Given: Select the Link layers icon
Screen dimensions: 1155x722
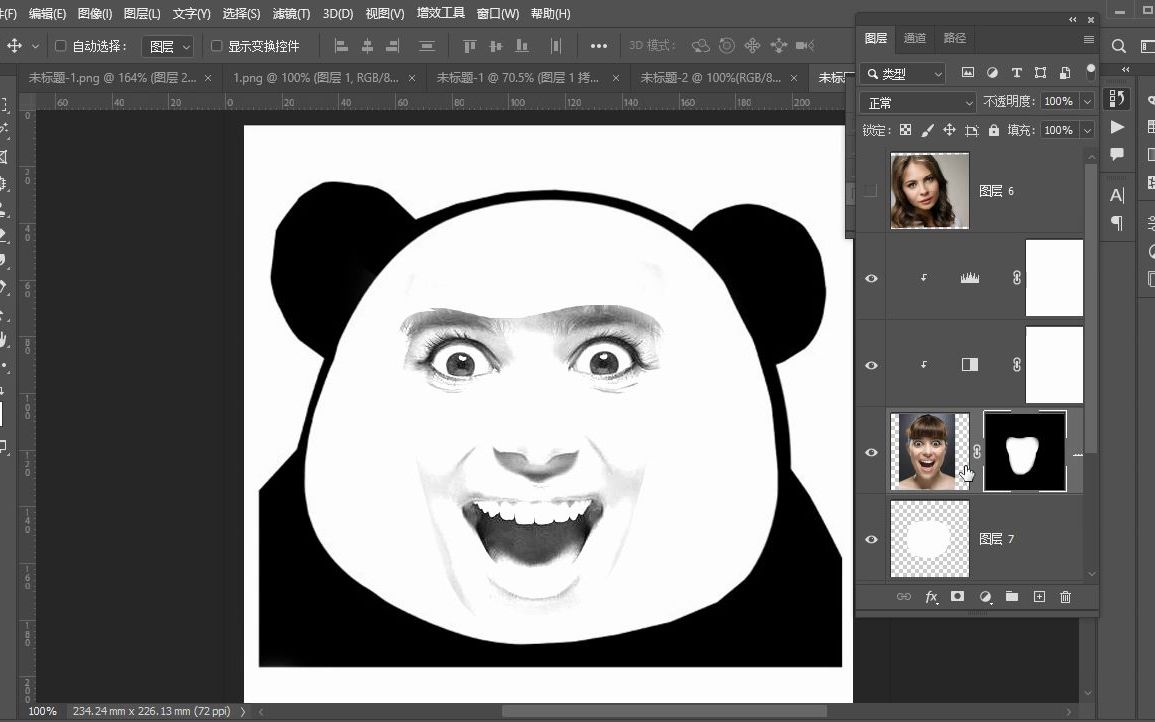Looking at the screenshot, I should click(x=902, y=596).
